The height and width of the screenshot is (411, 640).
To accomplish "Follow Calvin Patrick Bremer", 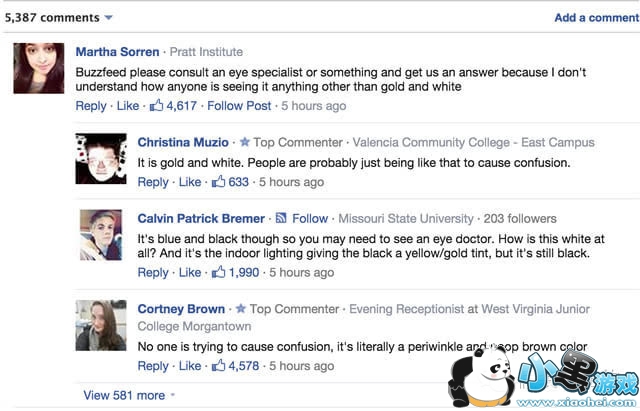I will (x=310, y=218).
